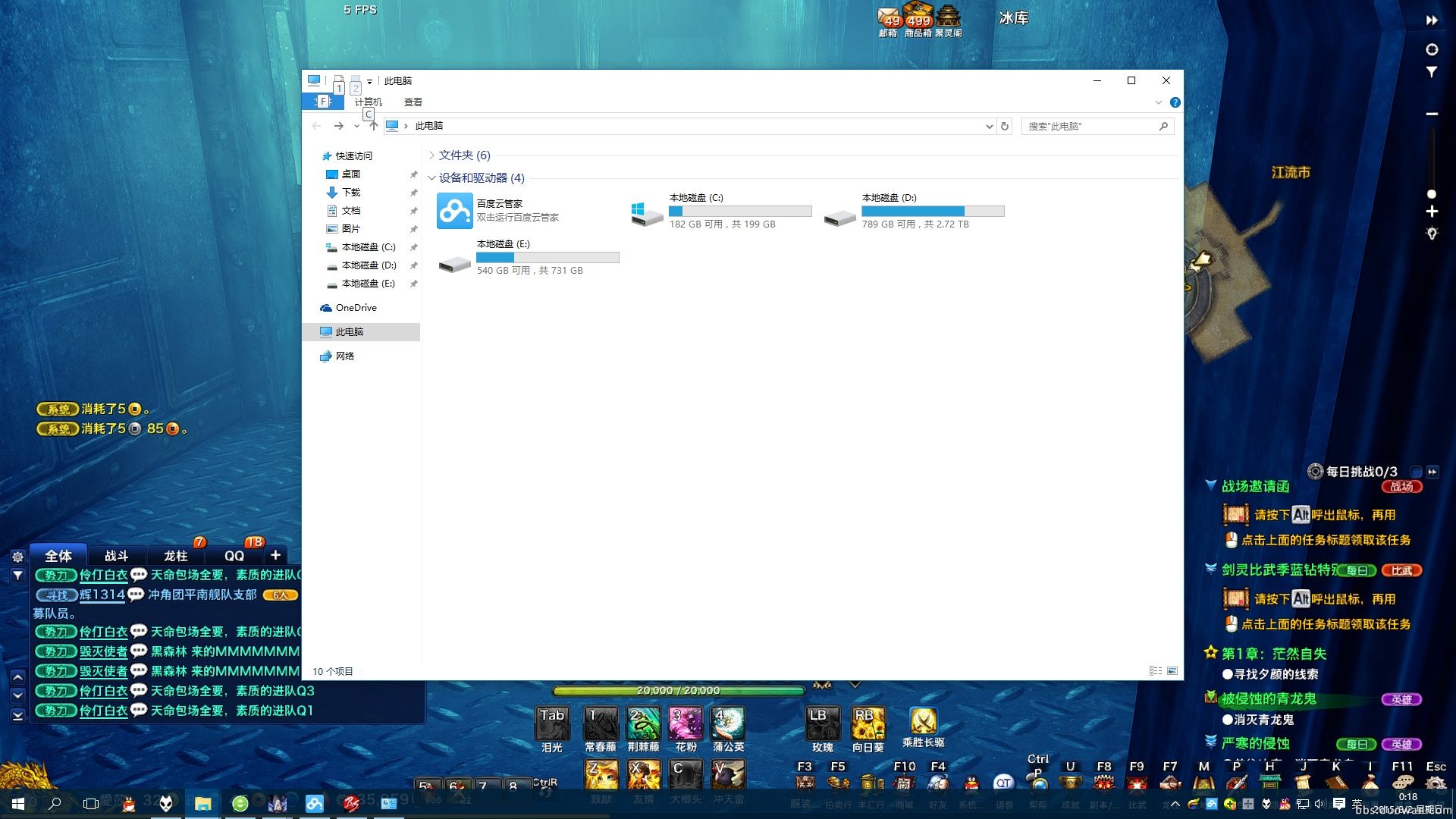
Task: Select 本地磁盘 (D:) drive icon
Action: tap(839, 218)
